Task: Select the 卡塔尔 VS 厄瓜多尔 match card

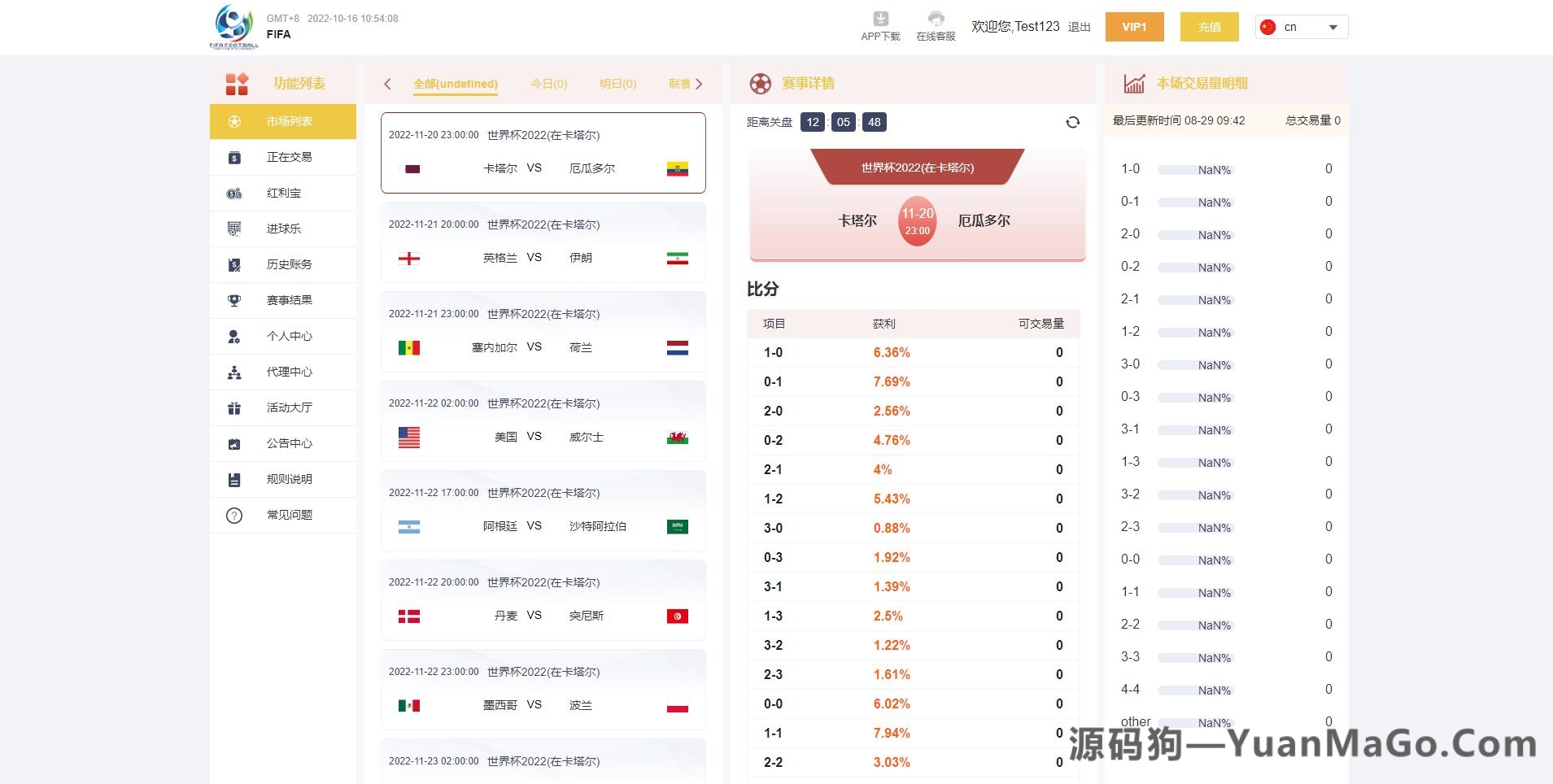Action: 543,153
